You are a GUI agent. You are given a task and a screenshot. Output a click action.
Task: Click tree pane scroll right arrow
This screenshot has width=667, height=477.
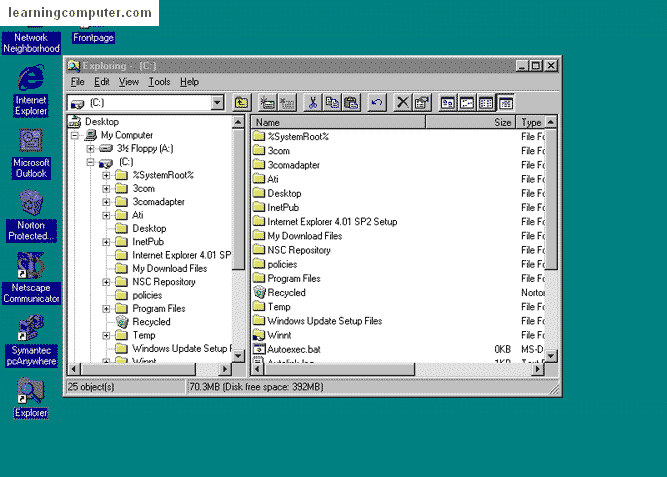[x=225, y=369]
